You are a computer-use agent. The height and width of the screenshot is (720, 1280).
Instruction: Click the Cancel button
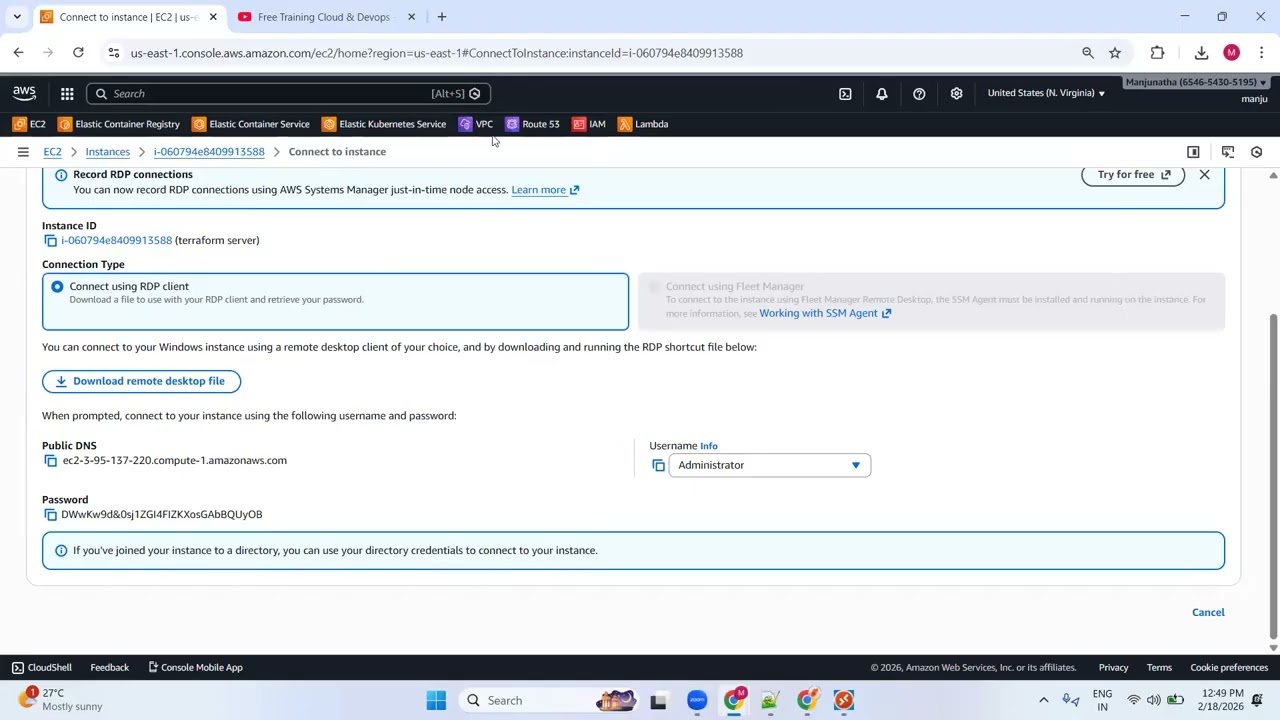(x=1208, y=612)
